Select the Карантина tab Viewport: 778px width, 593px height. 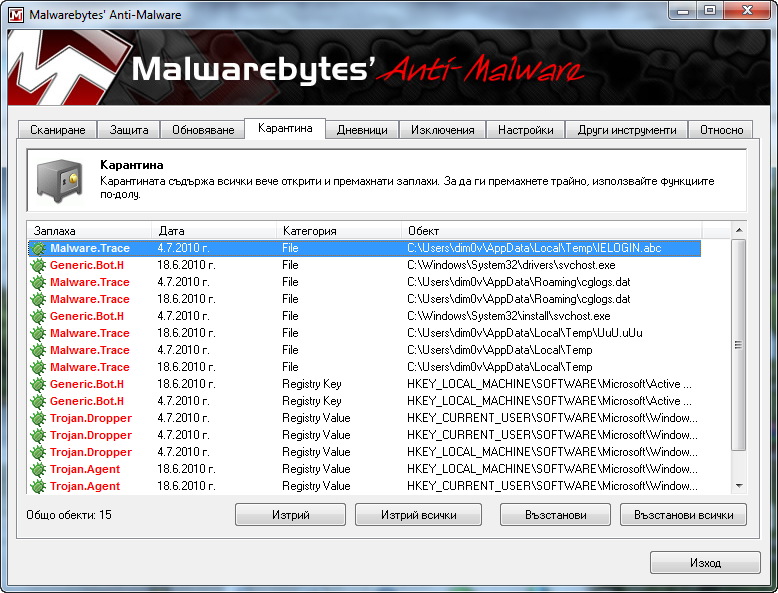[285, 129]
